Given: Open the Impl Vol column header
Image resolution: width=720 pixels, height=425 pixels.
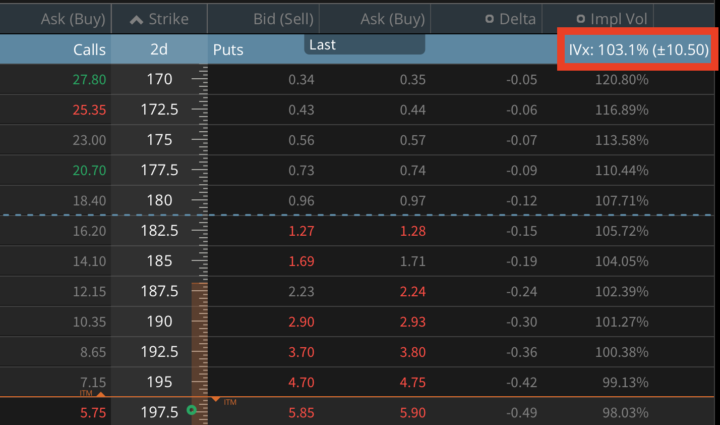Looking at the screenshot, I should (x=619, y=19).
